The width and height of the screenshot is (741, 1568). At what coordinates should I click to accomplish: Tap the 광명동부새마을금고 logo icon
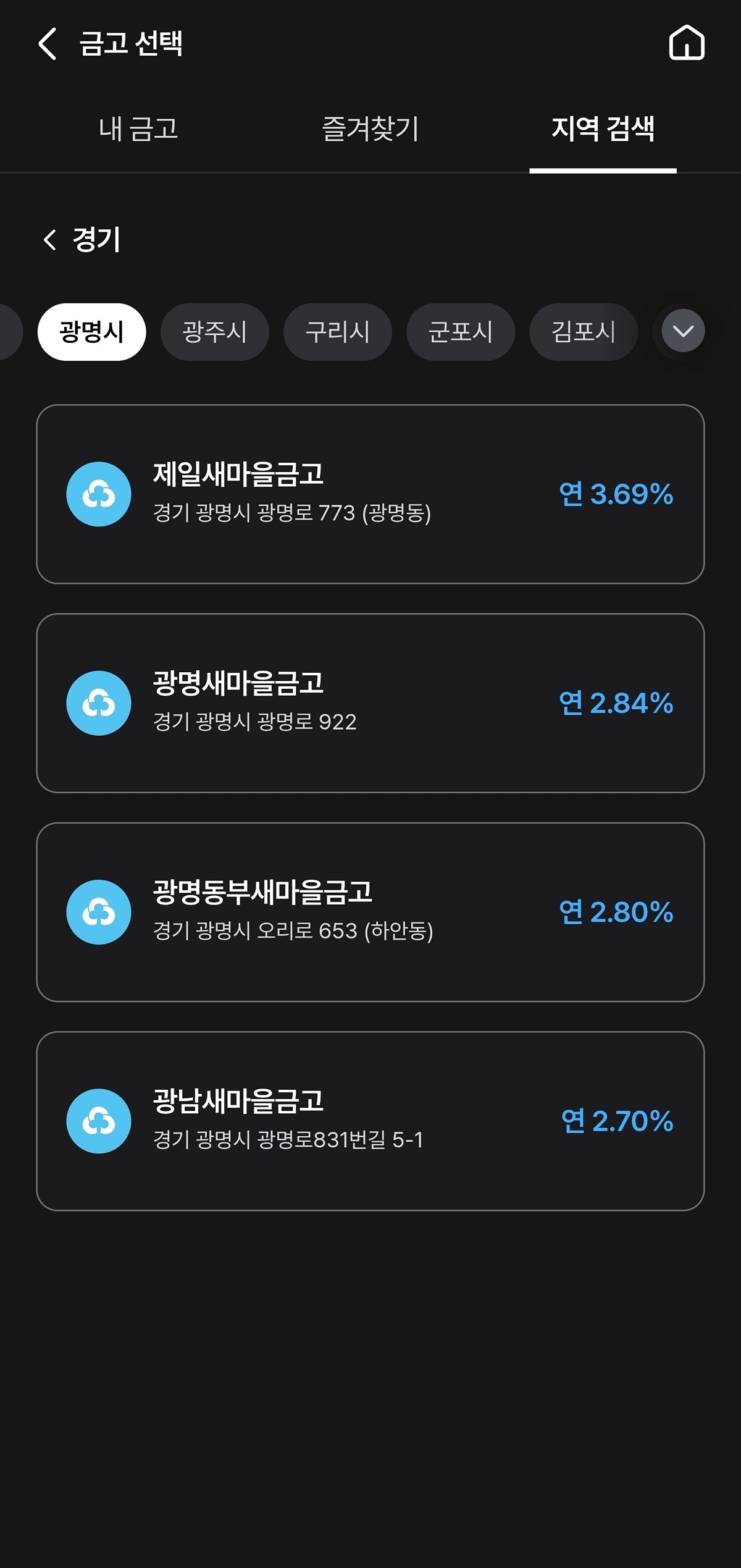click(99, 912)
